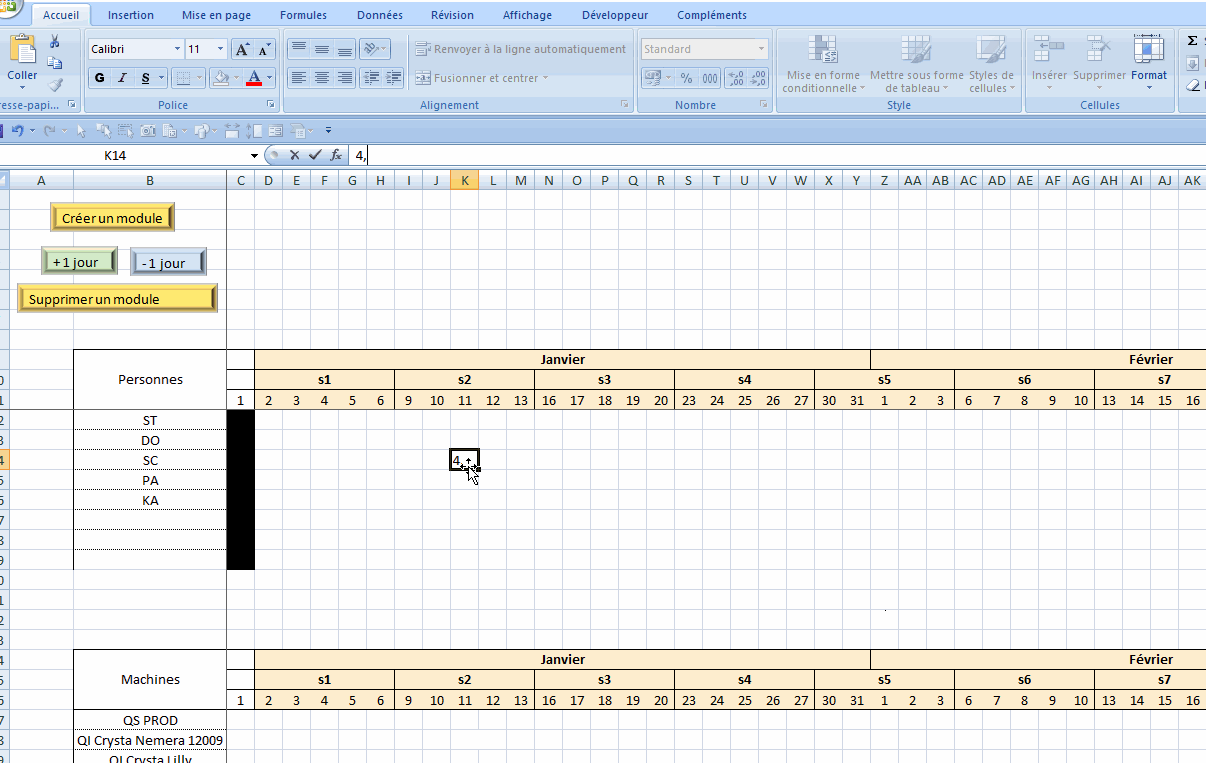Switch to the Insertion ribbon tab
1206x763 pixels.
(x=131, y=15)
